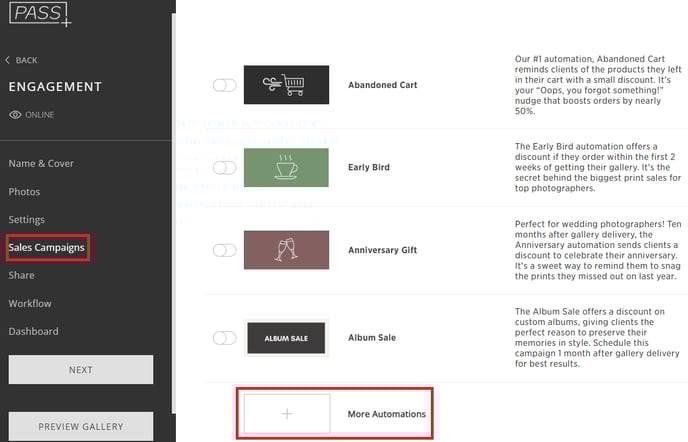Click the PASS+ logo
The width and height of the screenshot is (688, 442).
coord(40,14)
